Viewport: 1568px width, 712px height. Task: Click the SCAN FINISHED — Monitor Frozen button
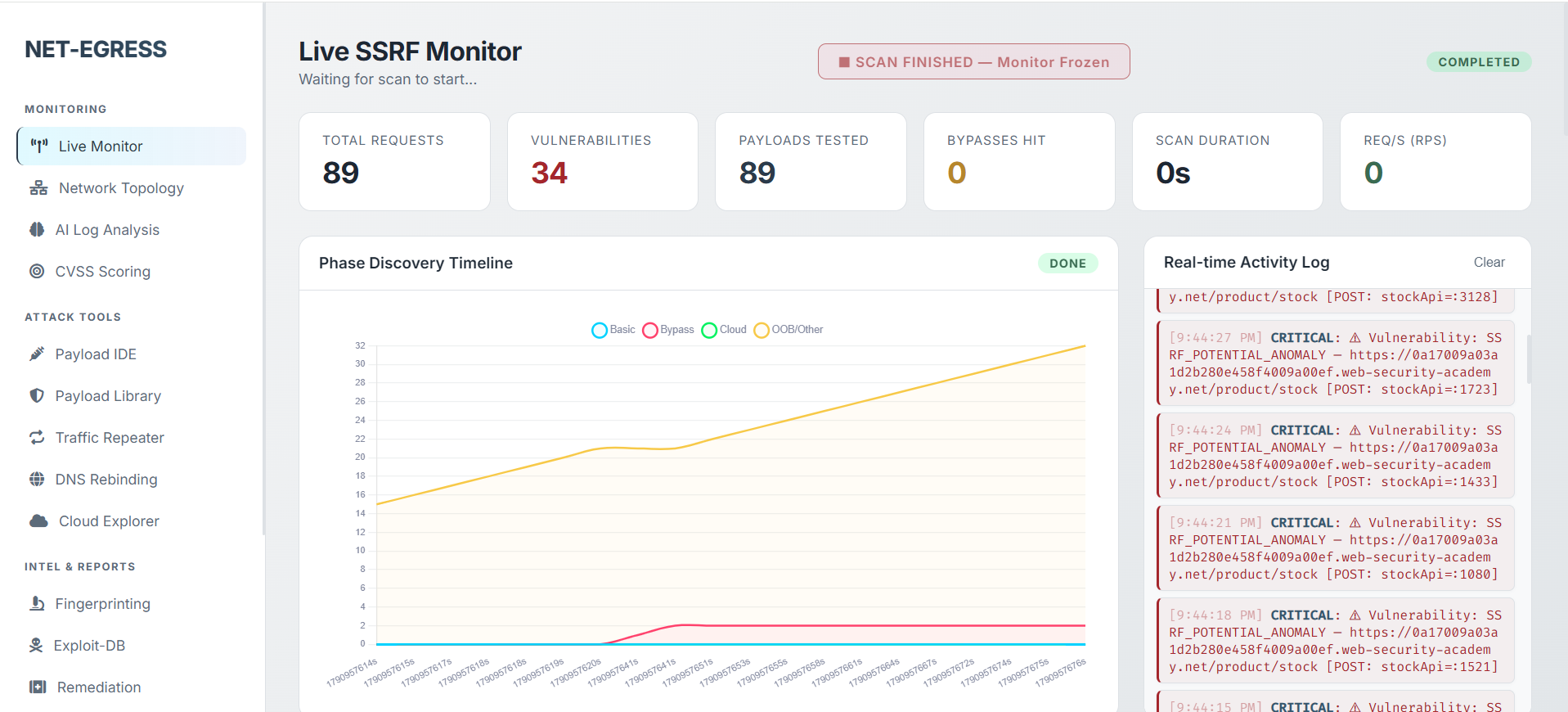(x=974, y=62)
